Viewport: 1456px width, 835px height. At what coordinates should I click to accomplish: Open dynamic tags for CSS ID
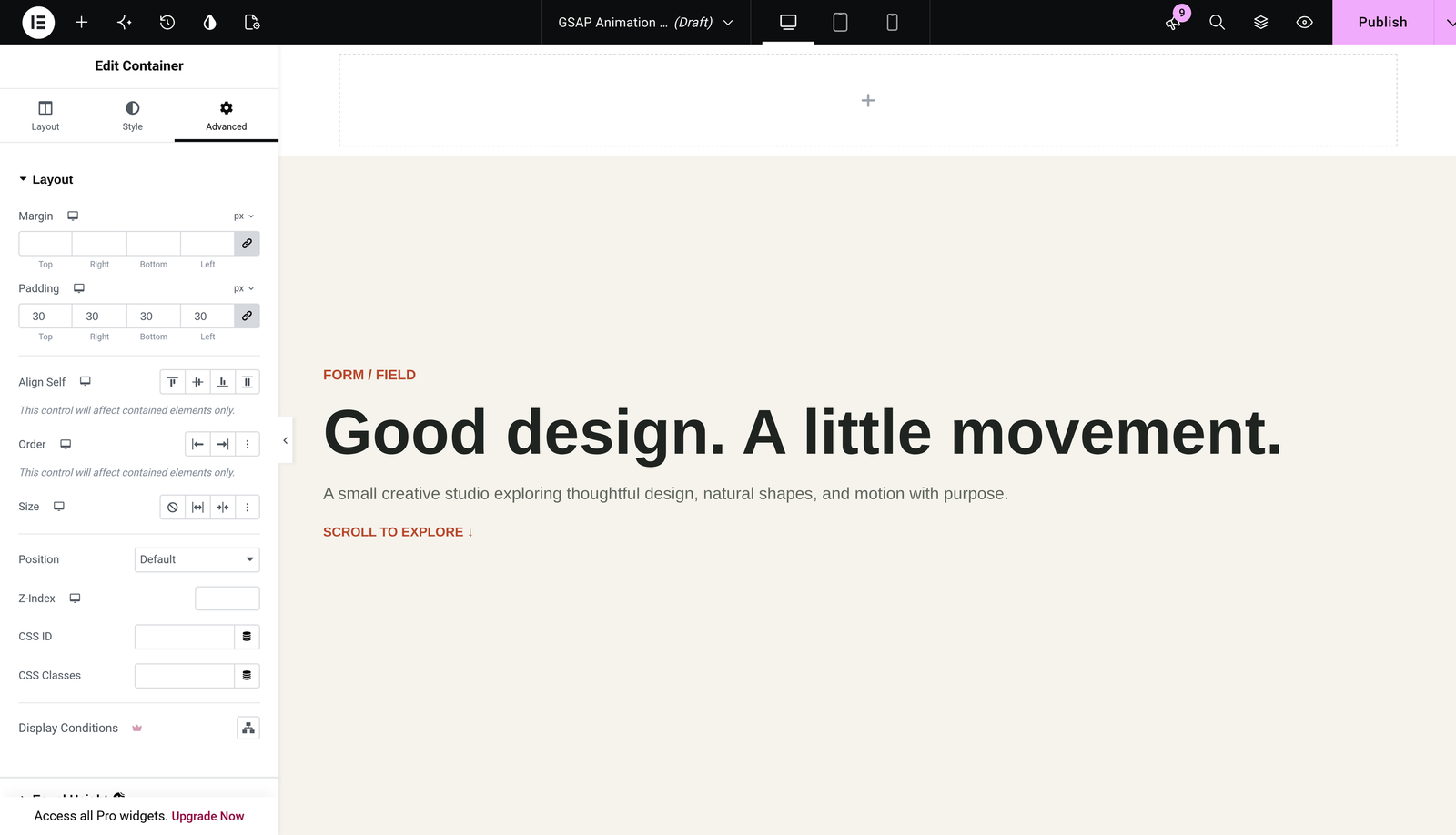pos(247,637)
